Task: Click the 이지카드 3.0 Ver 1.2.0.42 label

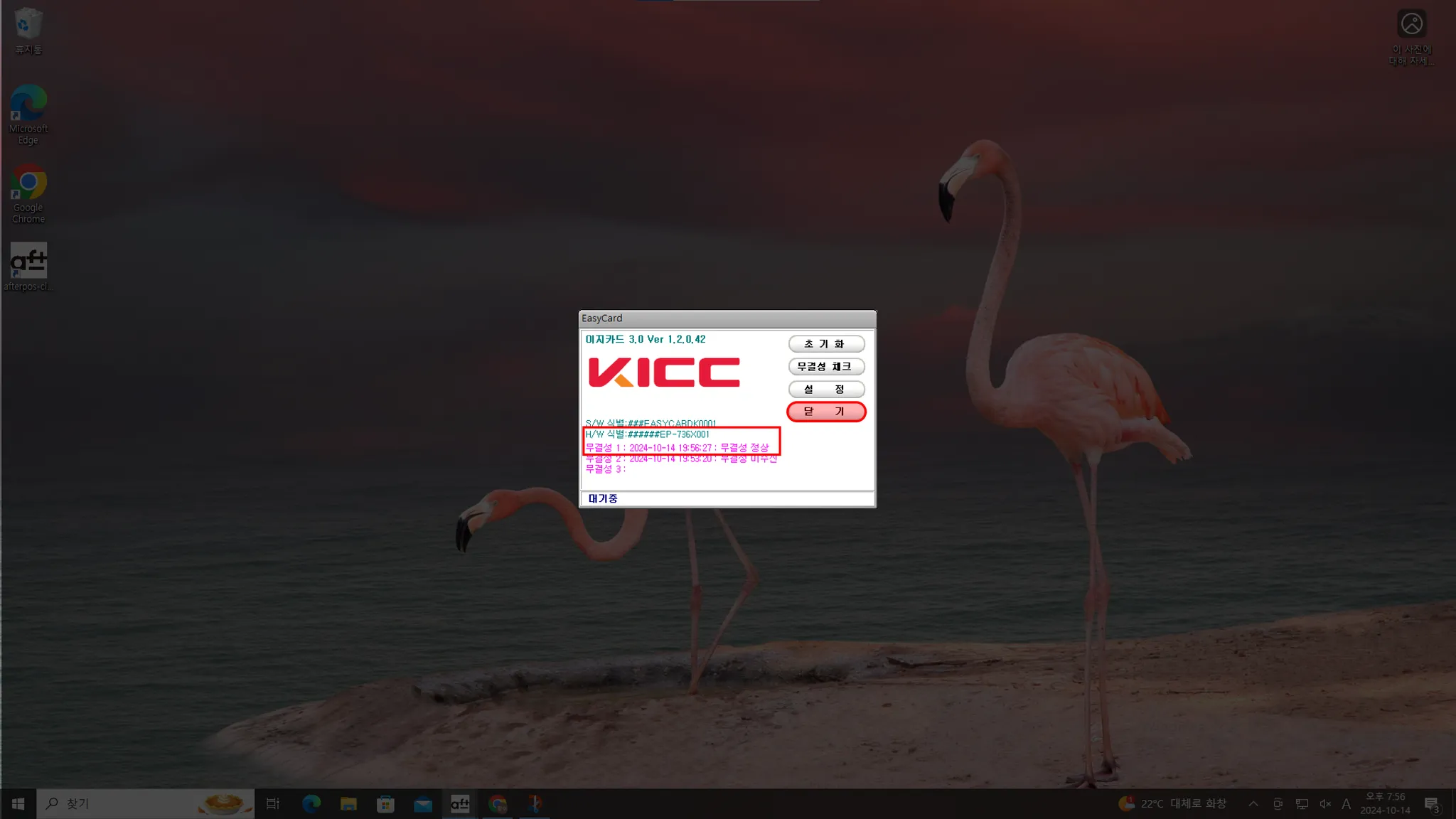Action: tap(646, 340)
